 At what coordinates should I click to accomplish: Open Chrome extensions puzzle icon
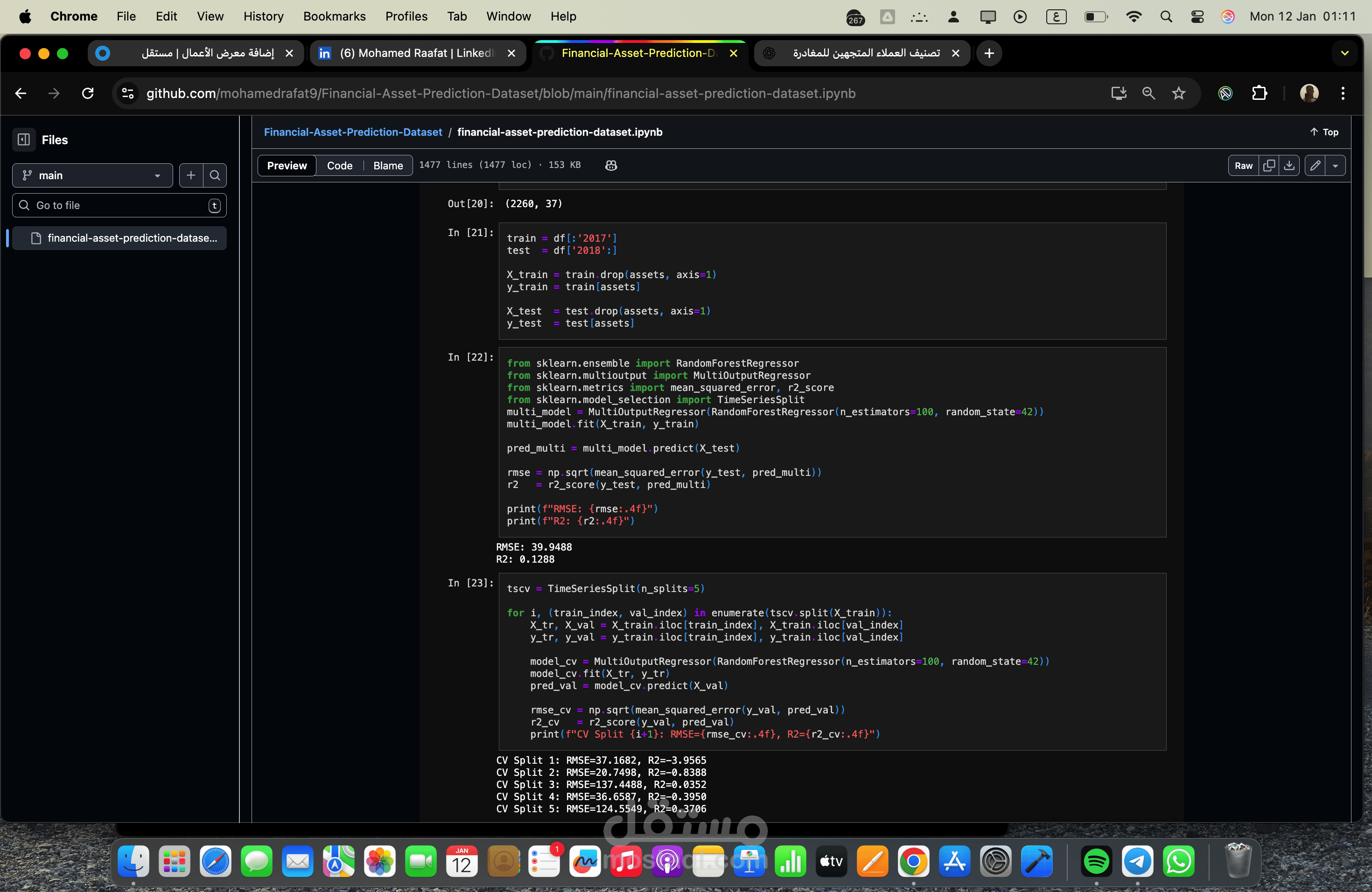pyautogui.click(x=1259, y=93)
